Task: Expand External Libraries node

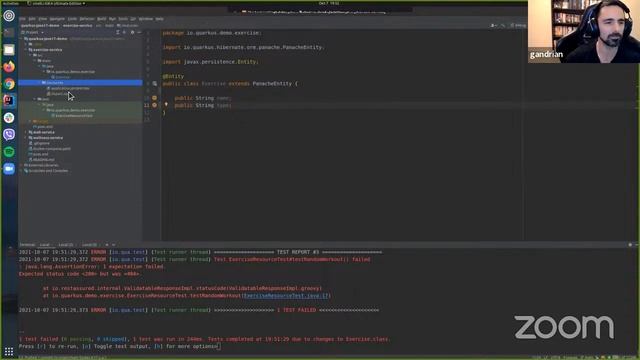Action: coord(21,165)
